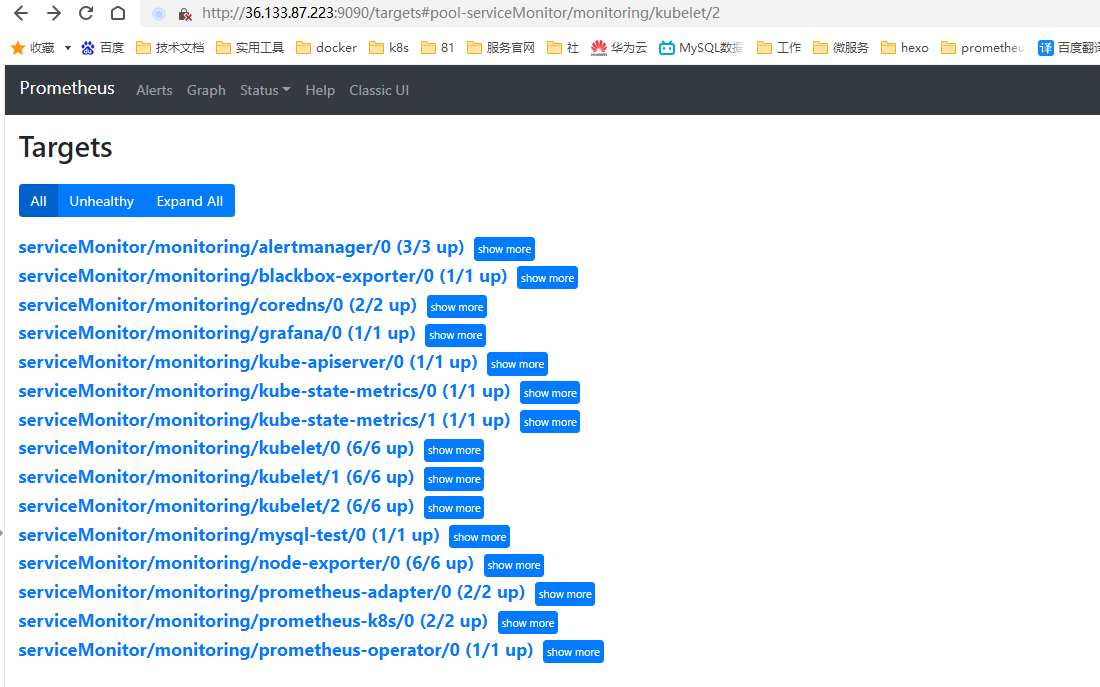The image size is (1100, 687).
Task: Show more for kubelet/0
Action: point(454,450)
